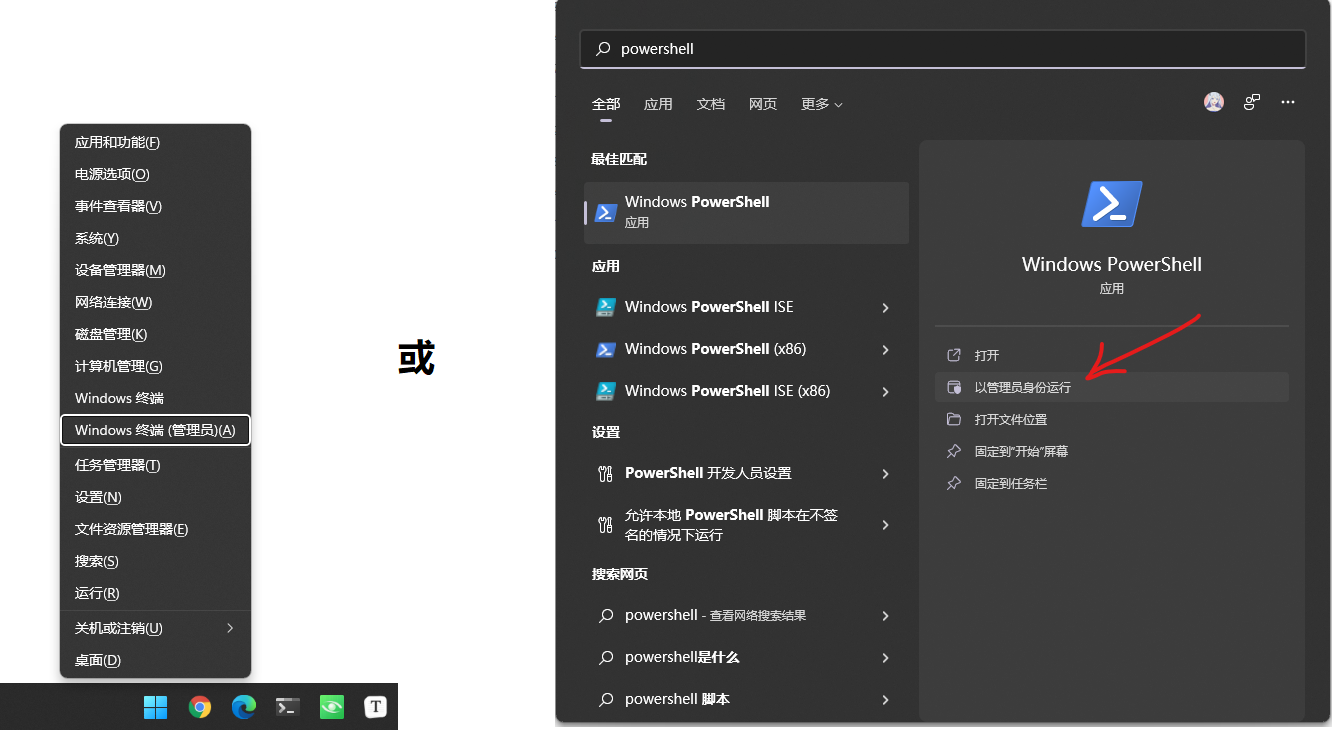Click the magnifier icon in search box
Image resolution: width=1333 pixels, height=730 pixels.
[603, 48]
